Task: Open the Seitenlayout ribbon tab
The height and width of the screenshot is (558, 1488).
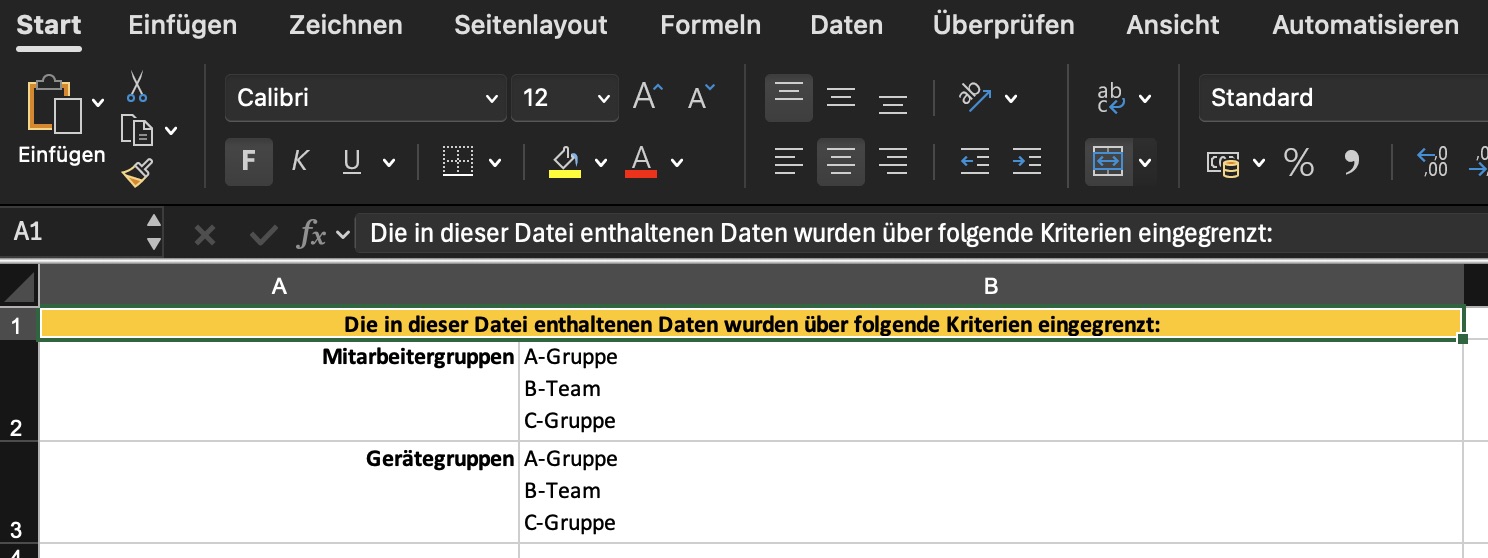Action: click(531, 25)
